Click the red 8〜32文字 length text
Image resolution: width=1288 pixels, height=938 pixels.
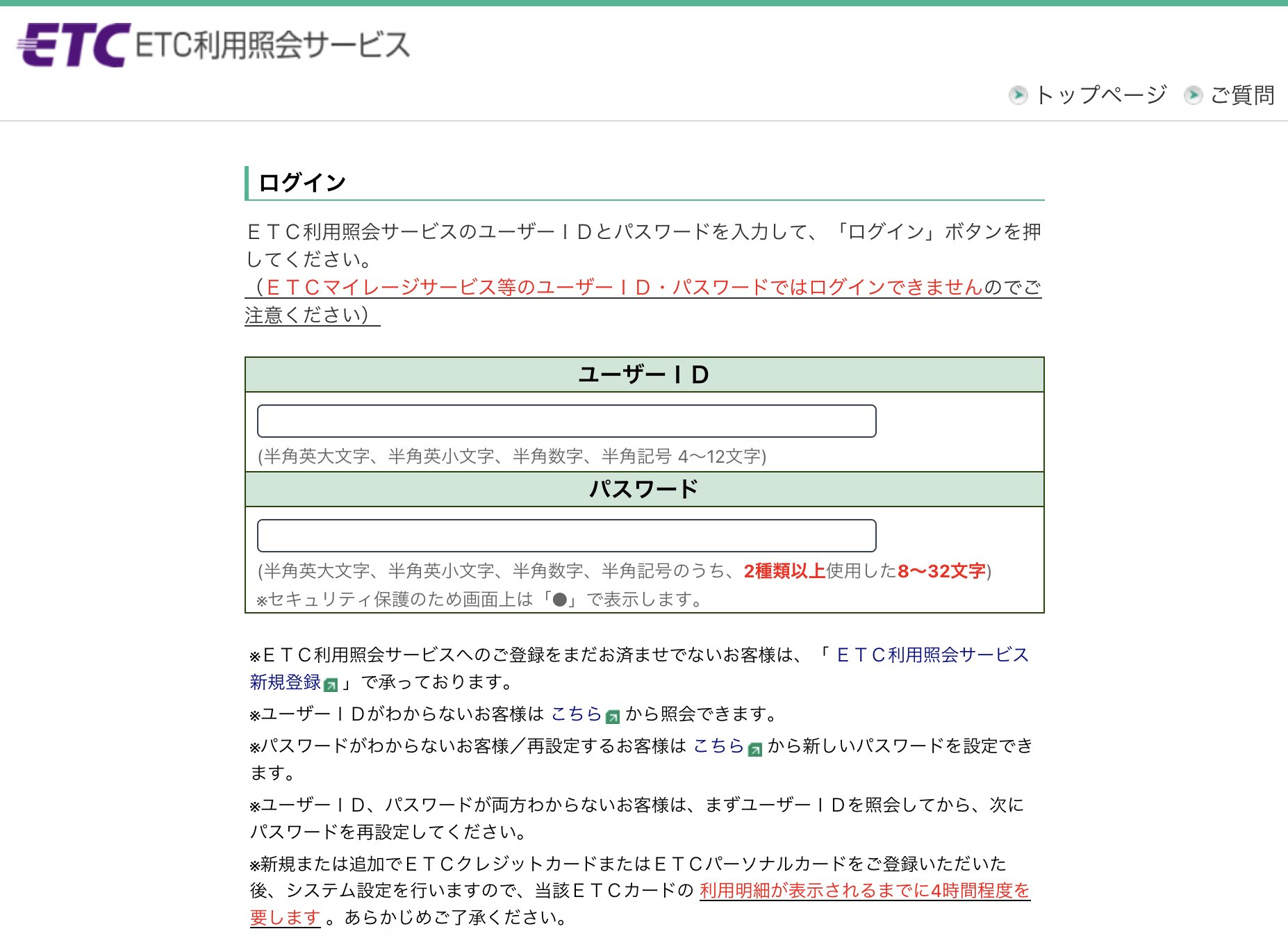pyautogui.click(x=941, y=571)
